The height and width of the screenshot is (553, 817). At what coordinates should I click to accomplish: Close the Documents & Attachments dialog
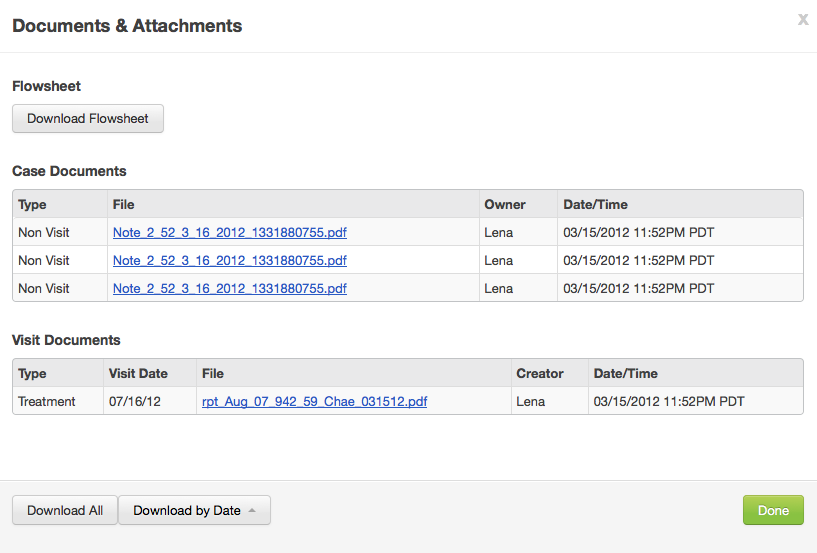[803, 19]
